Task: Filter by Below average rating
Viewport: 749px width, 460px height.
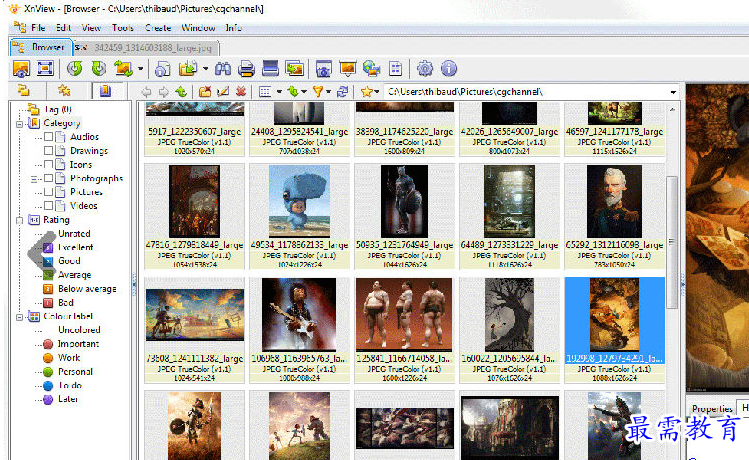Action: pyautogui.click(x=87, y=289)
